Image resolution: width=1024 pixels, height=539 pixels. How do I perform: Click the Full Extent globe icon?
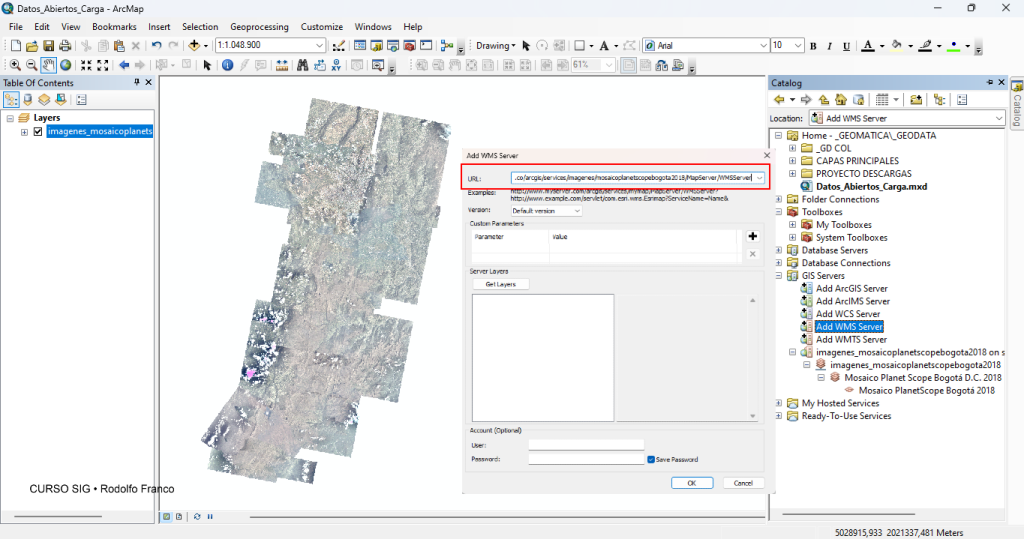tap(66, 65)
